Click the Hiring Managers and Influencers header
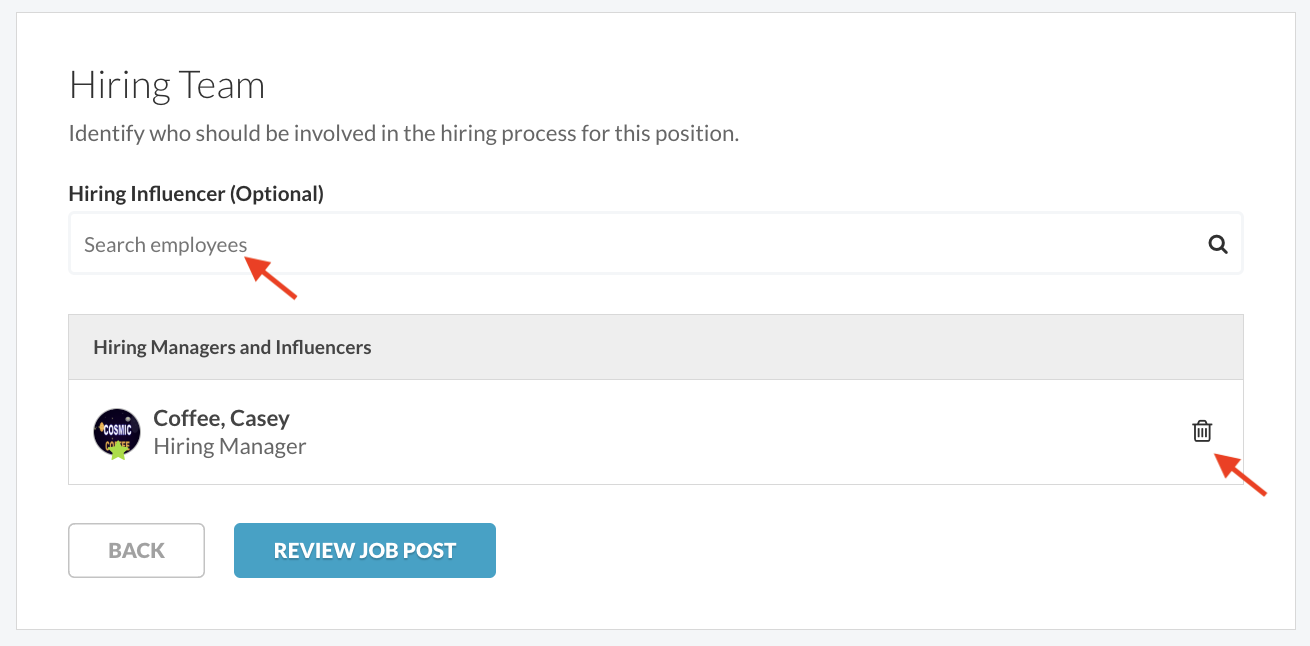Image resolution: width=1310 pixels, height=646 pixels. 232,347
